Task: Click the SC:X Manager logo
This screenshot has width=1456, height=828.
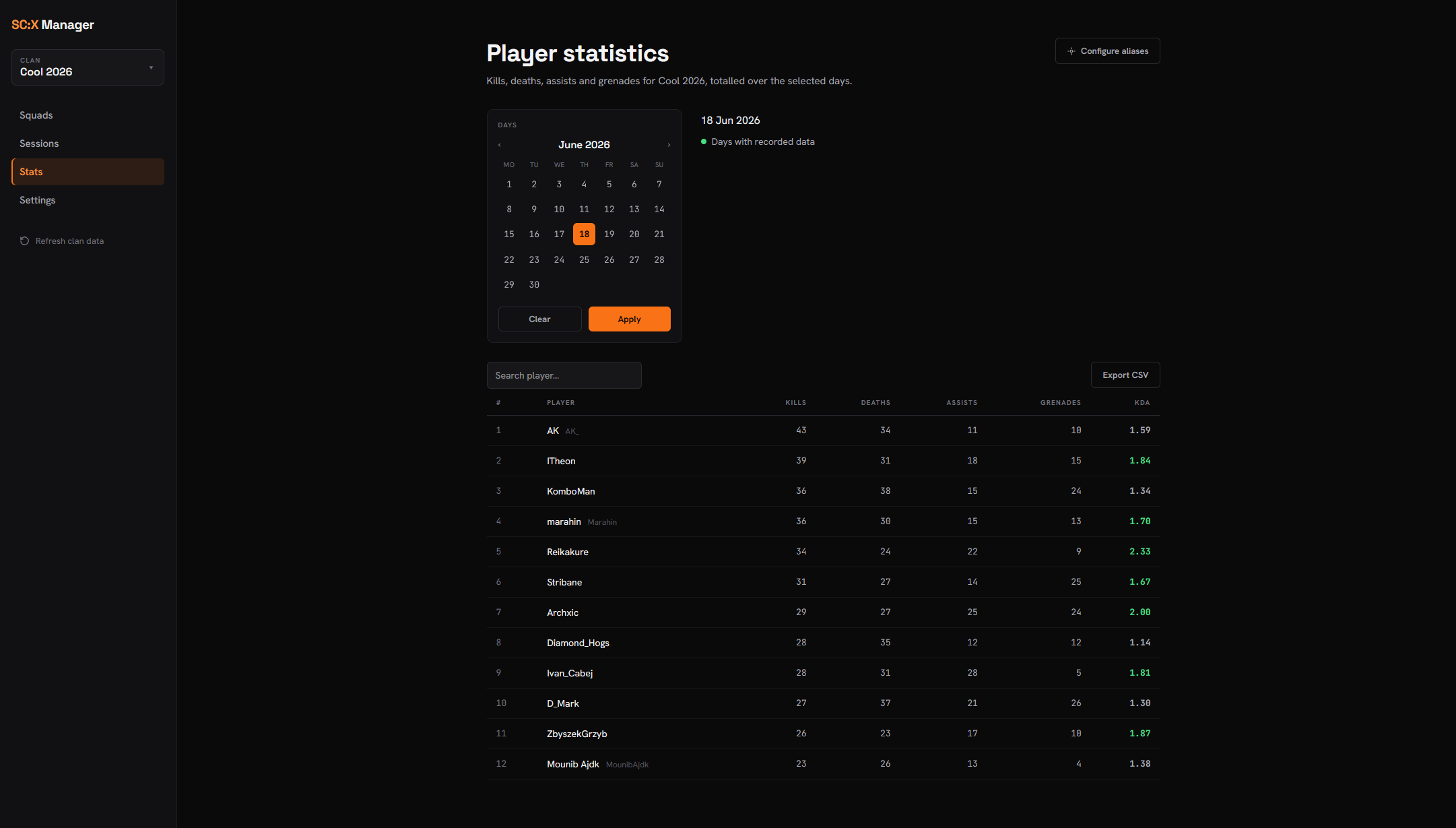Action: click(x=53, y=25)
